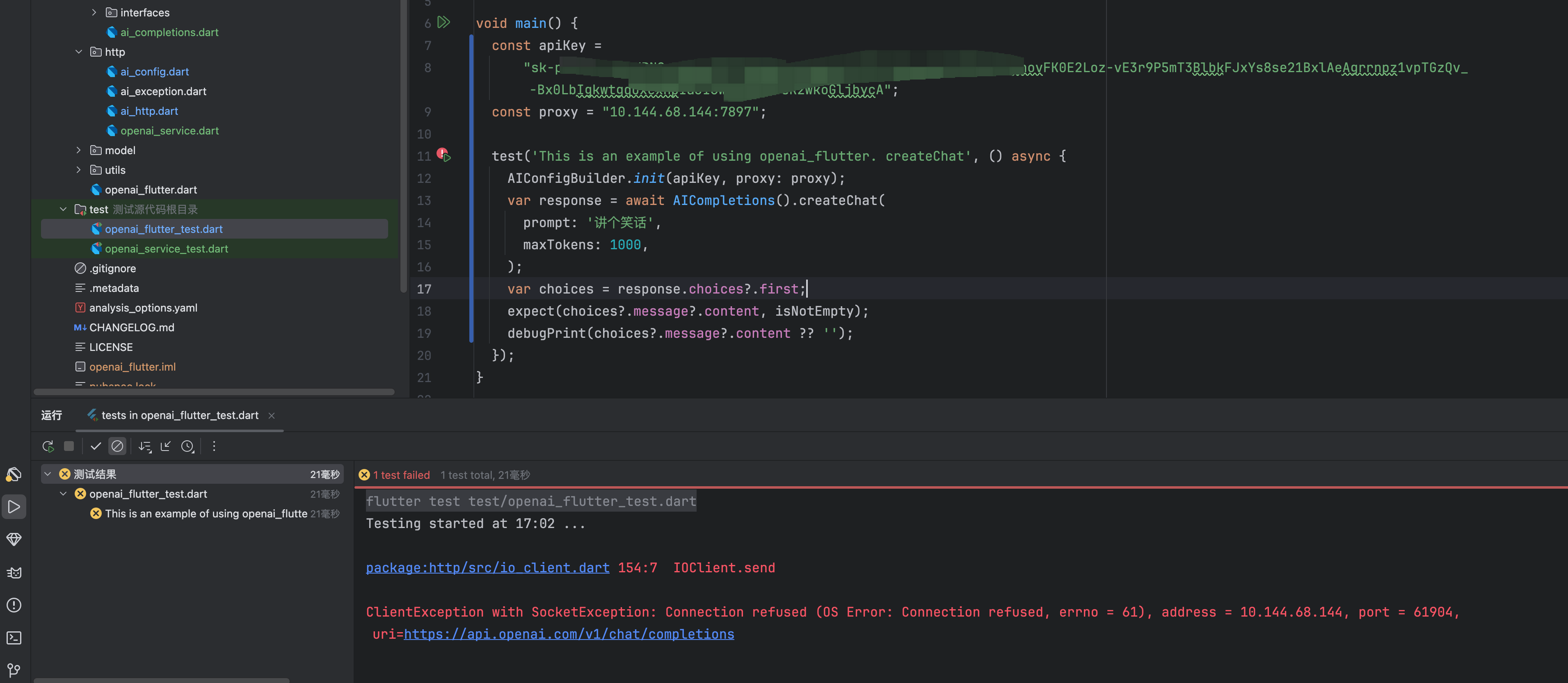1568x683 pixels.
Task: Select the tests in openai_flutter_test.dart run tab
Action: click(180, 415)
